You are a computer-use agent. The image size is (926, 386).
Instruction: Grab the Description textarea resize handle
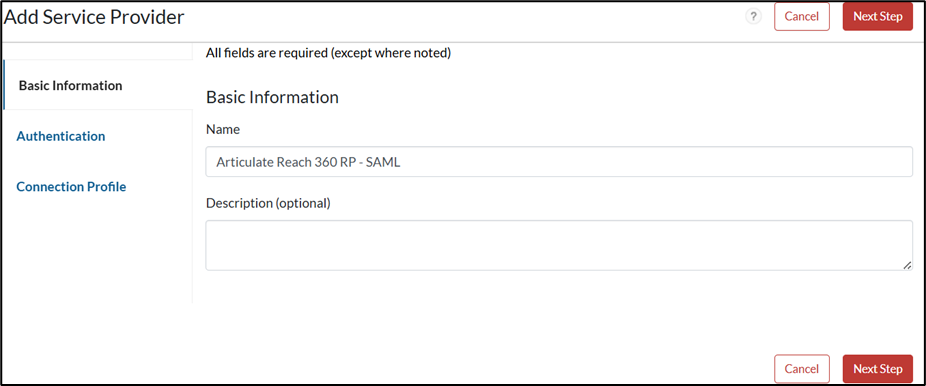pos(907,266)
